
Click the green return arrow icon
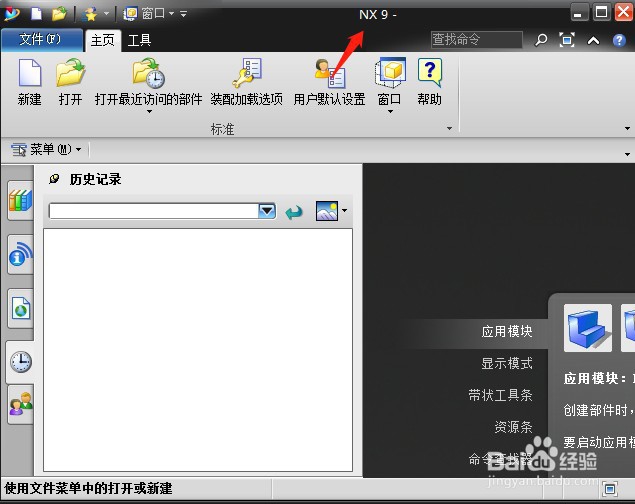[x=294, y=212]
